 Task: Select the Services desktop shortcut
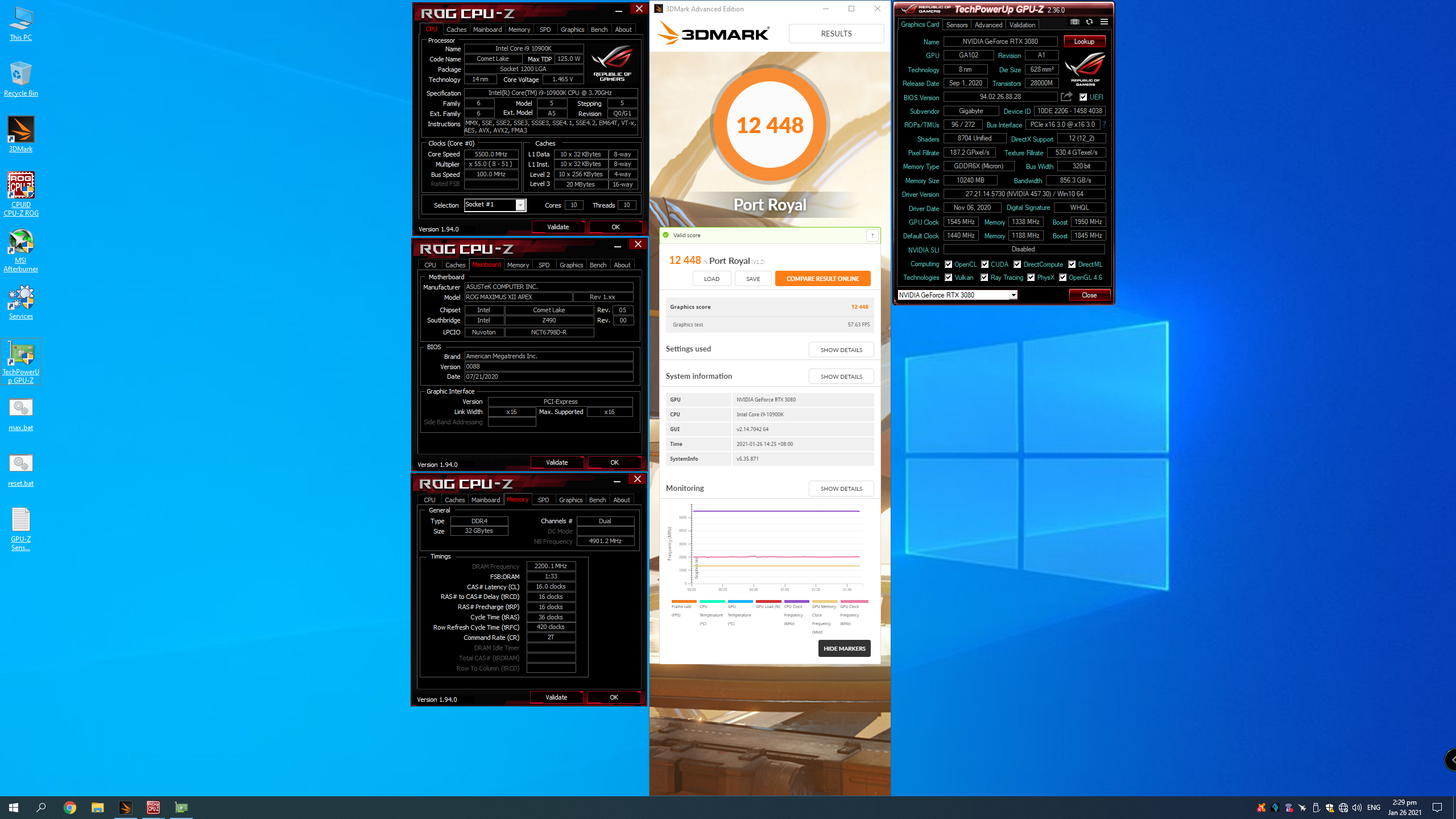(20, 303)
